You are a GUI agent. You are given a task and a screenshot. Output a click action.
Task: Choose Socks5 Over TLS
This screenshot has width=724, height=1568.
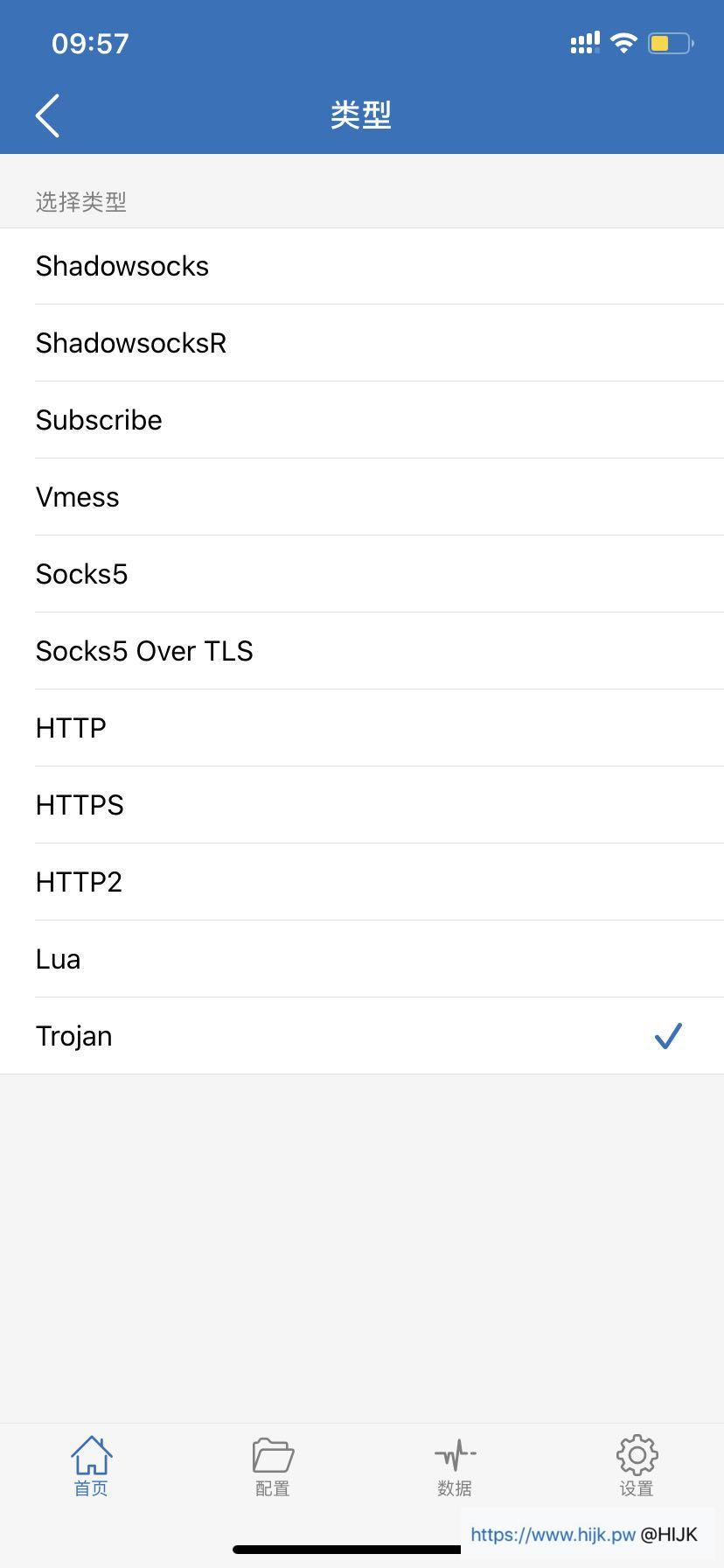144,650
